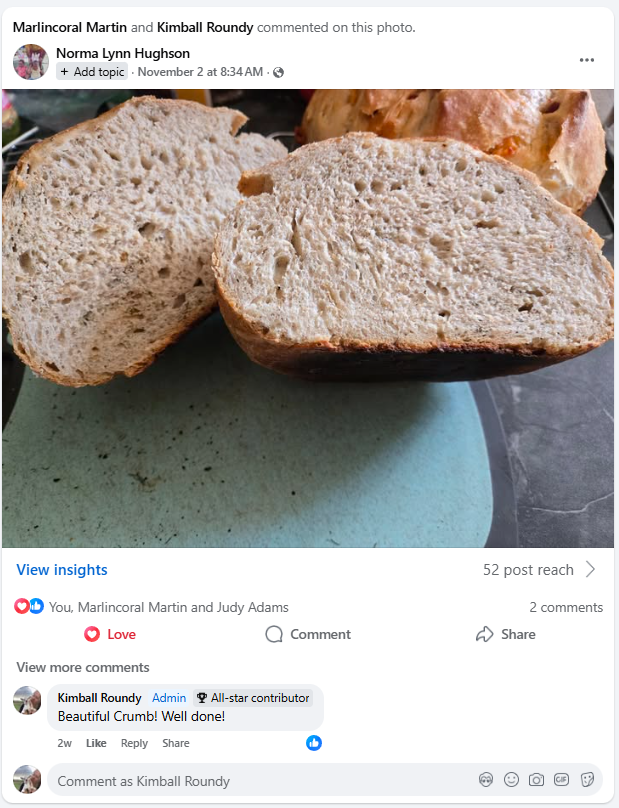This screenshot has width=619, height=808.
Task: Like Kimball Roundy's comment
Action: click(x=96, y=743)
